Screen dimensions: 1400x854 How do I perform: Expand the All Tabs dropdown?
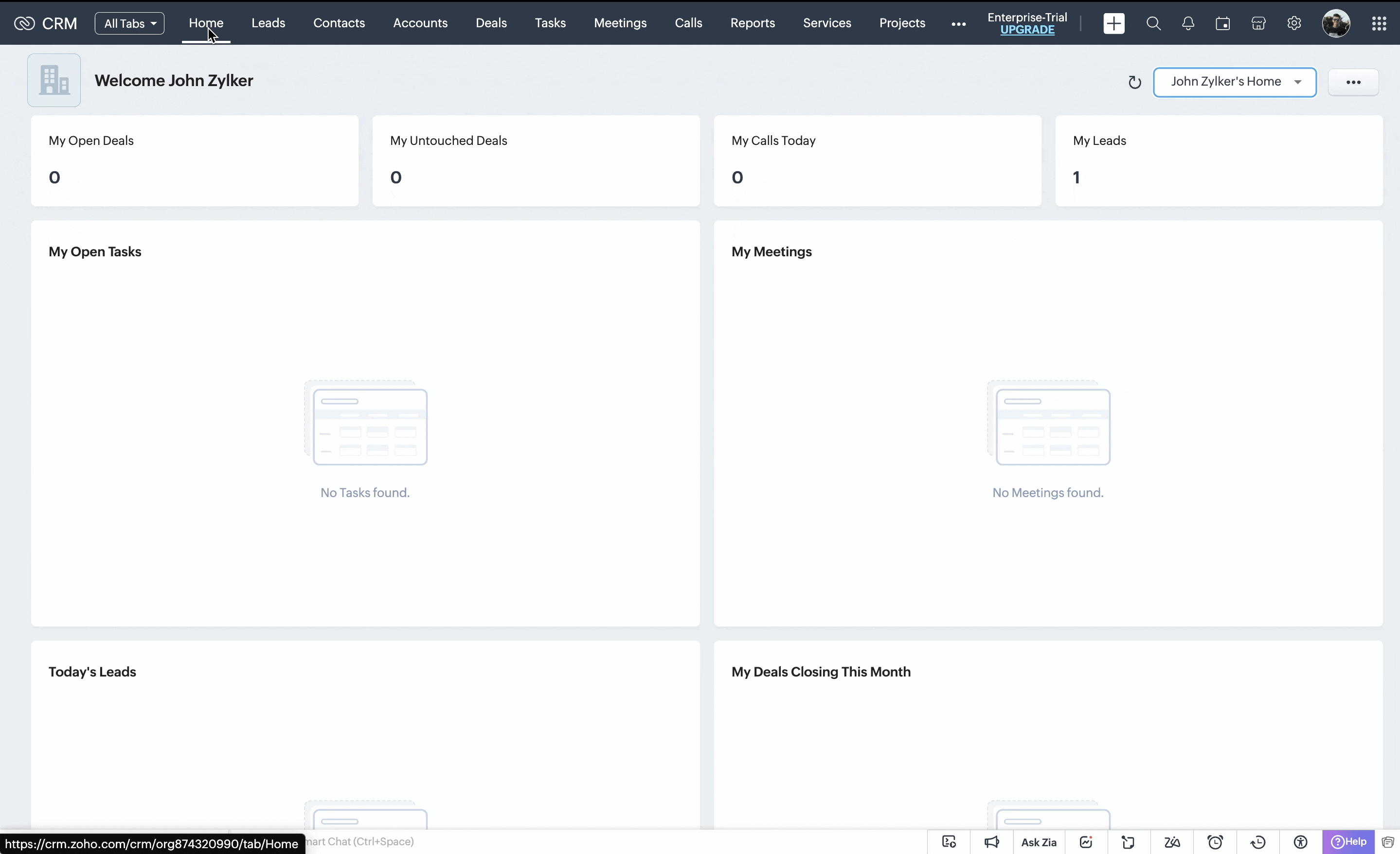click(x=129, y=23)
